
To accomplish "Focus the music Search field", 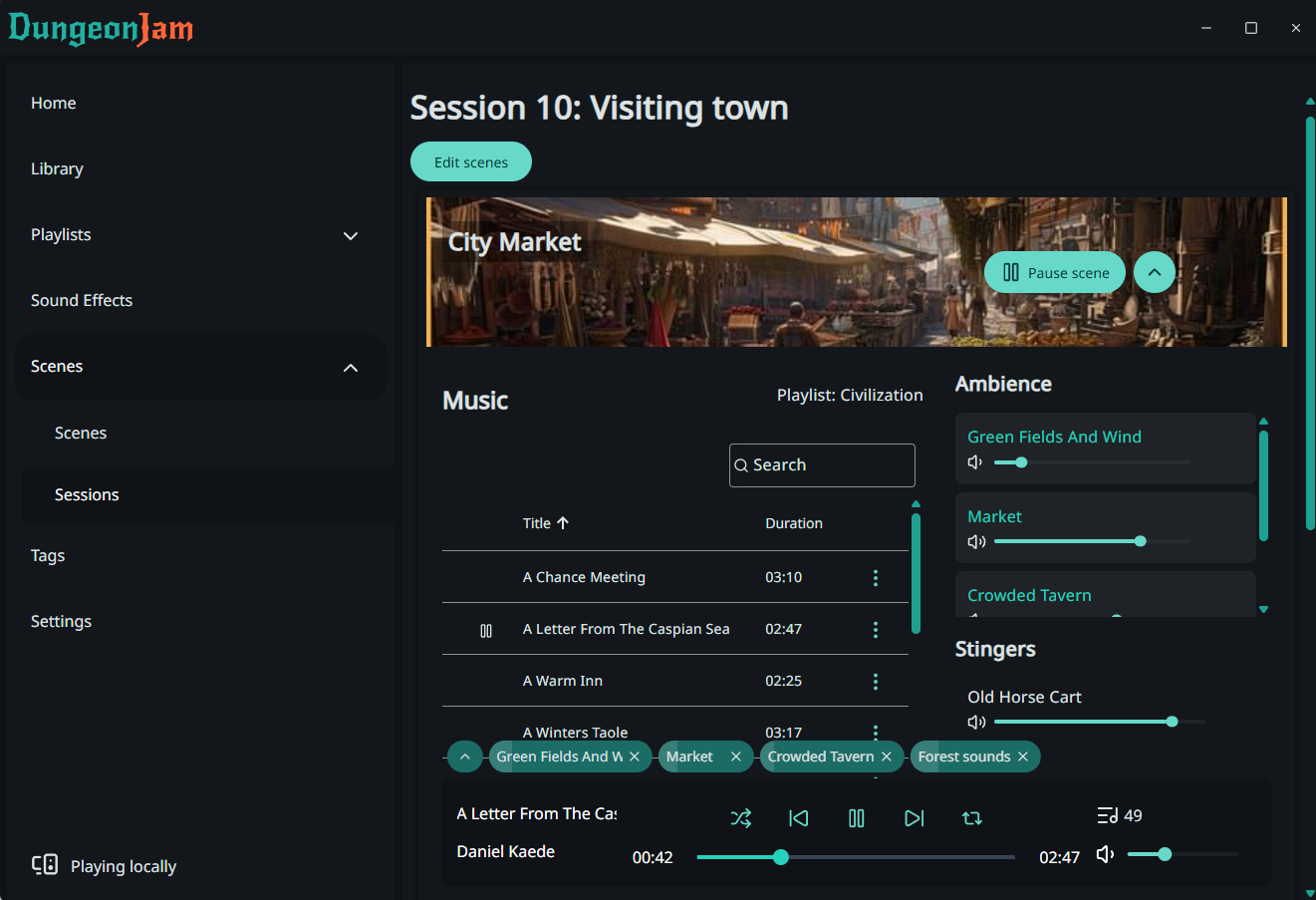I will coord(822,465).
